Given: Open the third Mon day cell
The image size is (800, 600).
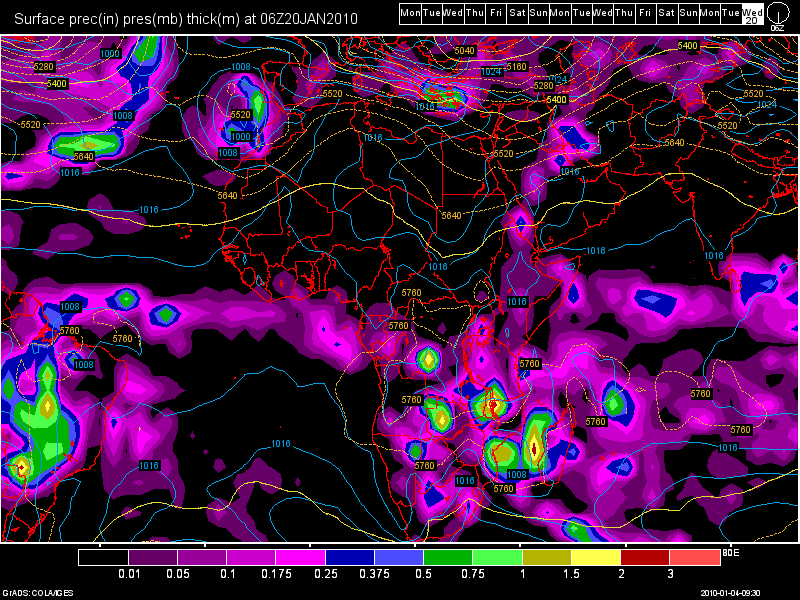Looking at the screenshot, I should [710, 13].
